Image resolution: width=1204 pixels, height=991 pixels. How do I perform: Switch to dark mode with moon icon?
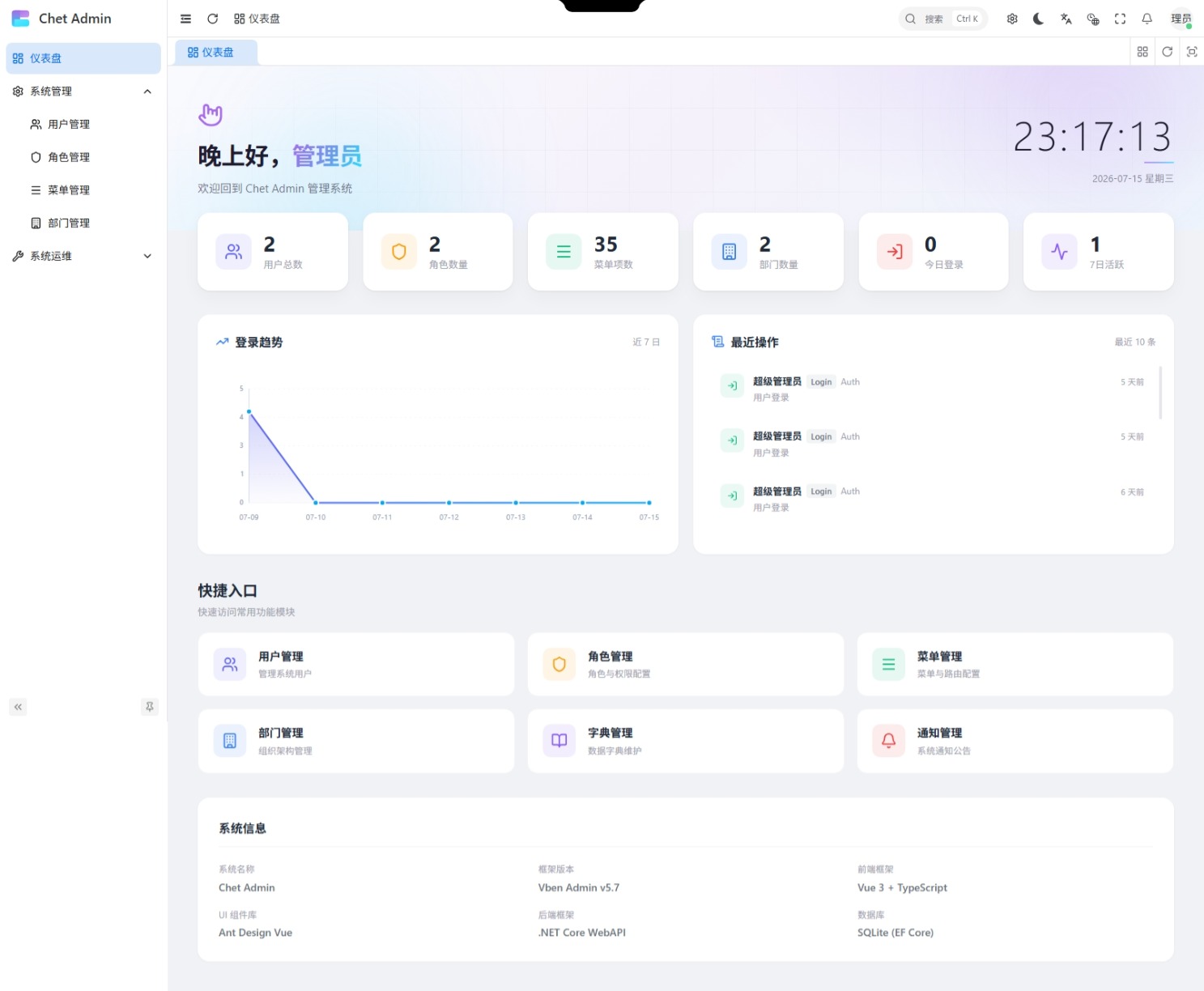[1039, 19]
